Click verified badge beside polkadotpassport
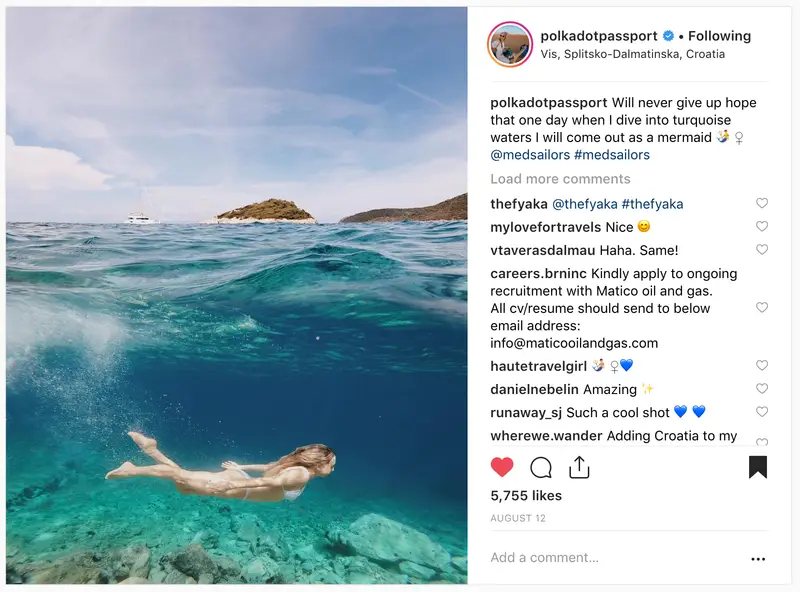This screenshot has height=592, width=800. pos(666,35)
